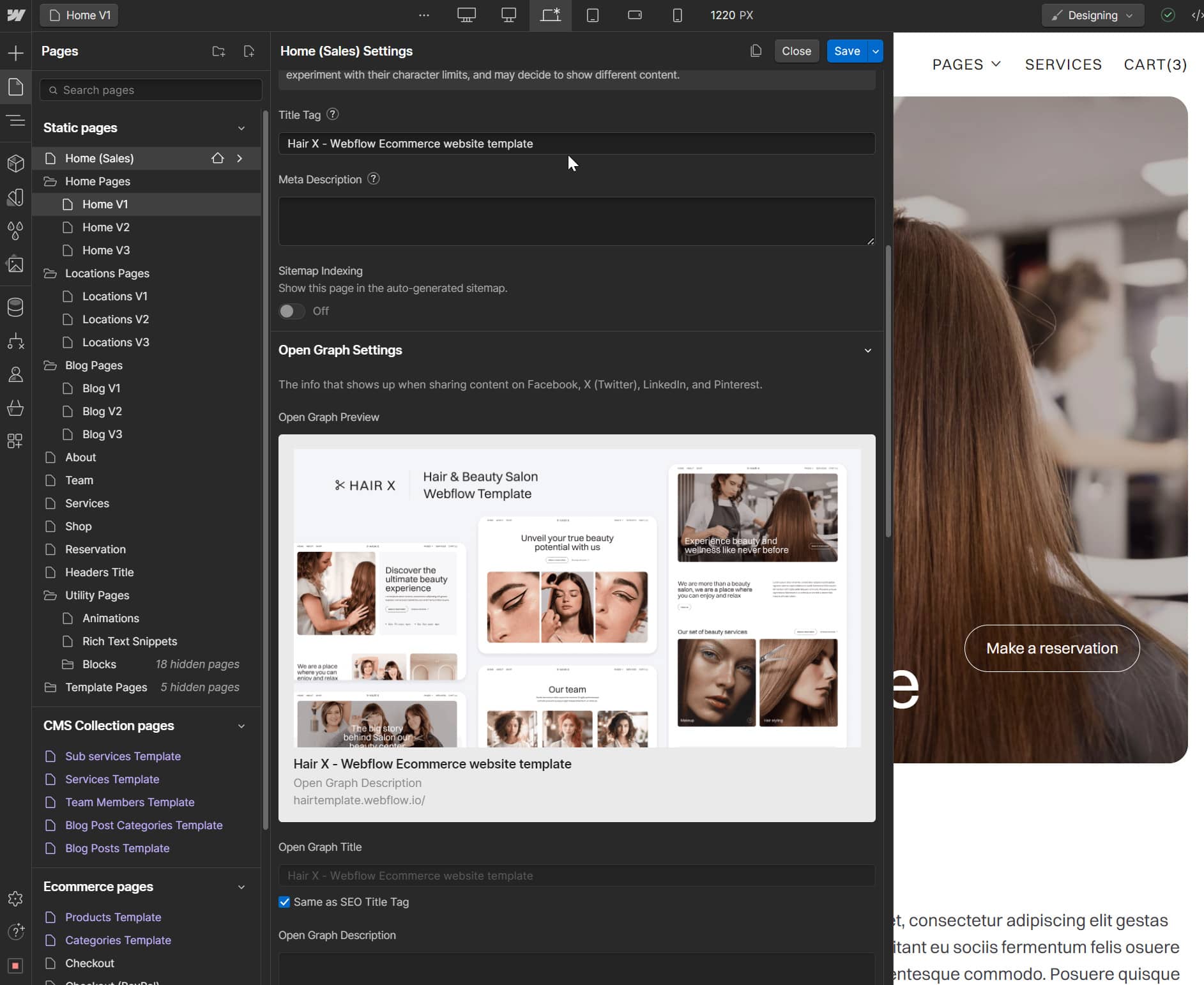Select the mobile portrait breakpoint icon
Screen dimensions: 1204x985
tap(677, 15)
